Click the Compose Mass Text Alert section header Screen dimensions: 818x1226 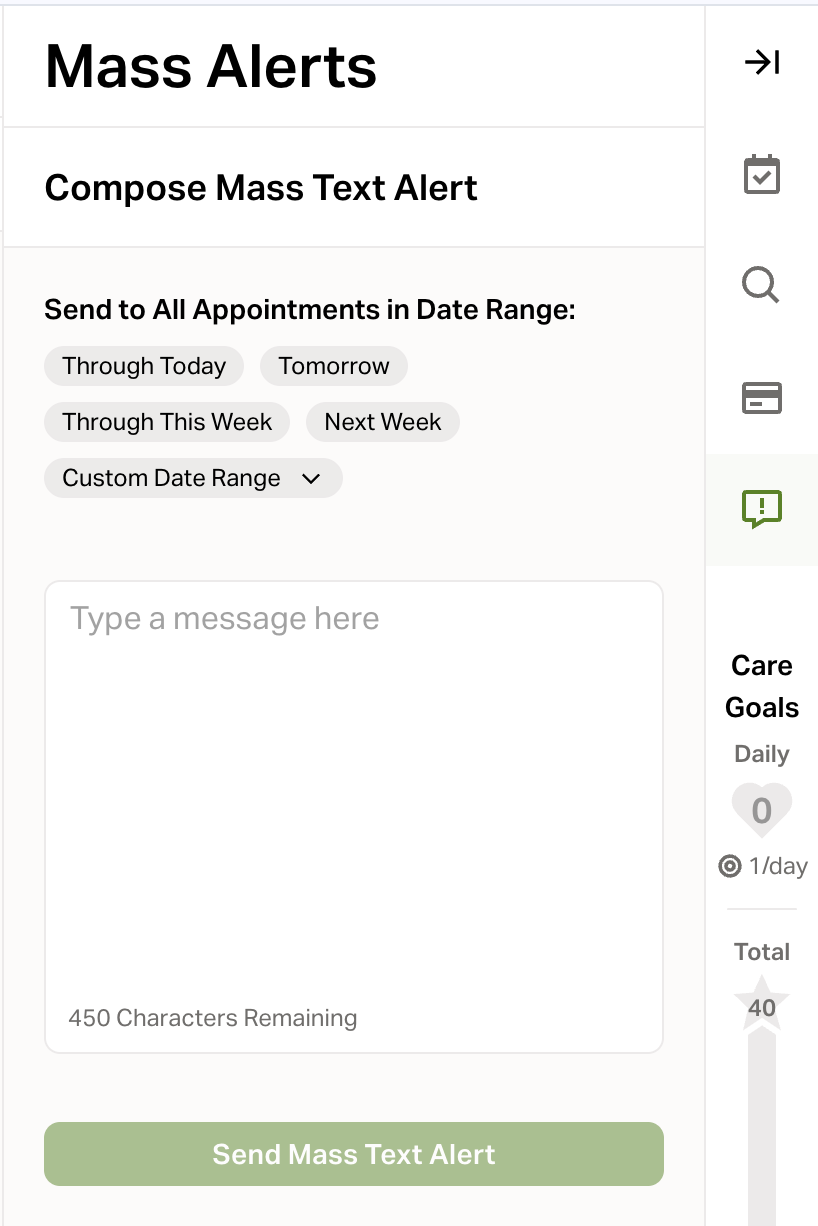[261, 188]
